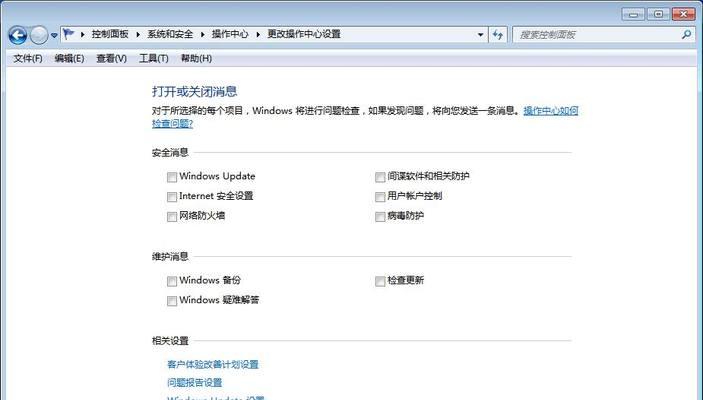
Task: Click 更改操作中心设置 breadcrumb
Action: click(304, 34)
